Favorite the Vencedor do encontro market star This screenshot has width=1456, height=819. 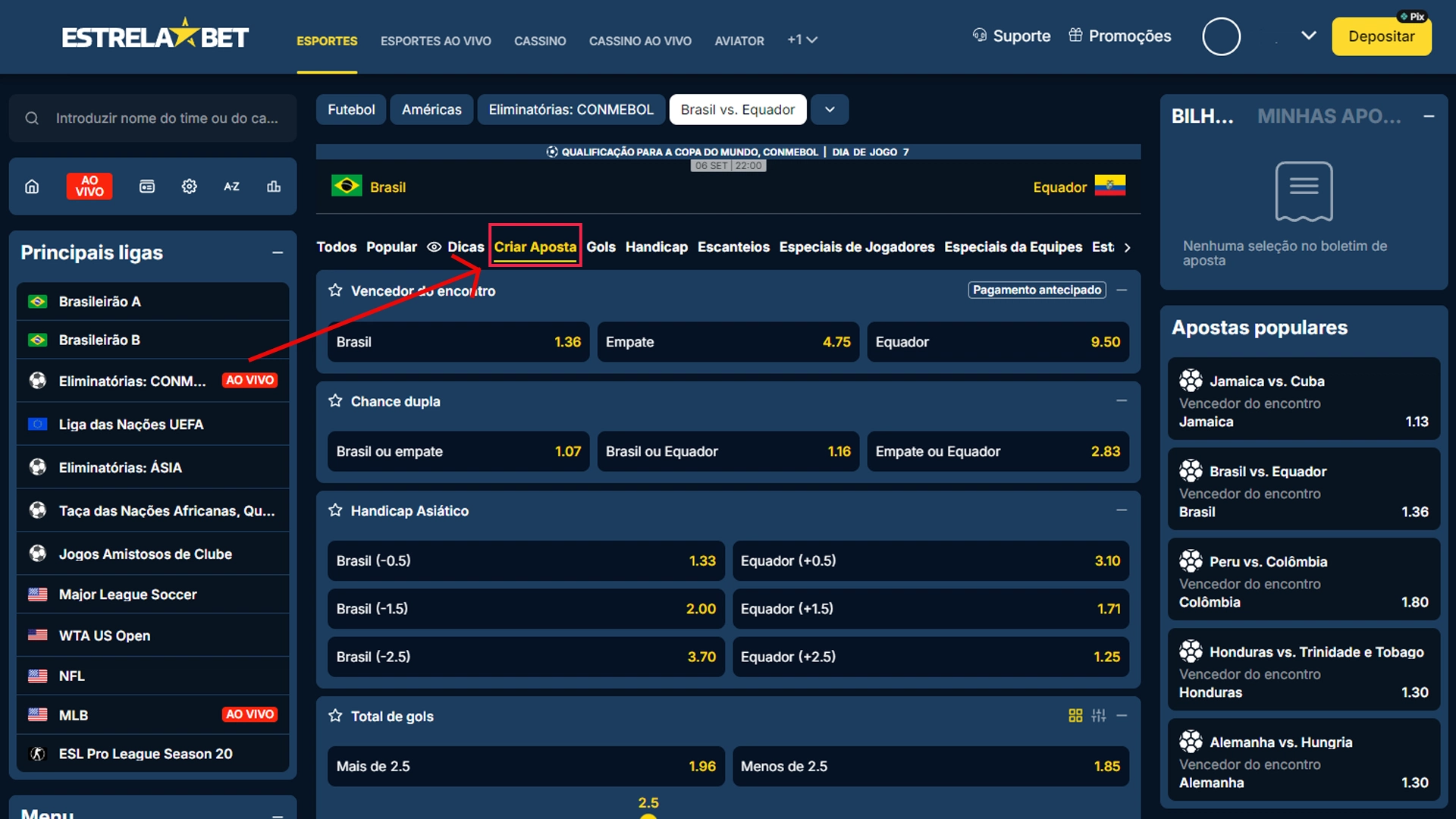[335, 290]
